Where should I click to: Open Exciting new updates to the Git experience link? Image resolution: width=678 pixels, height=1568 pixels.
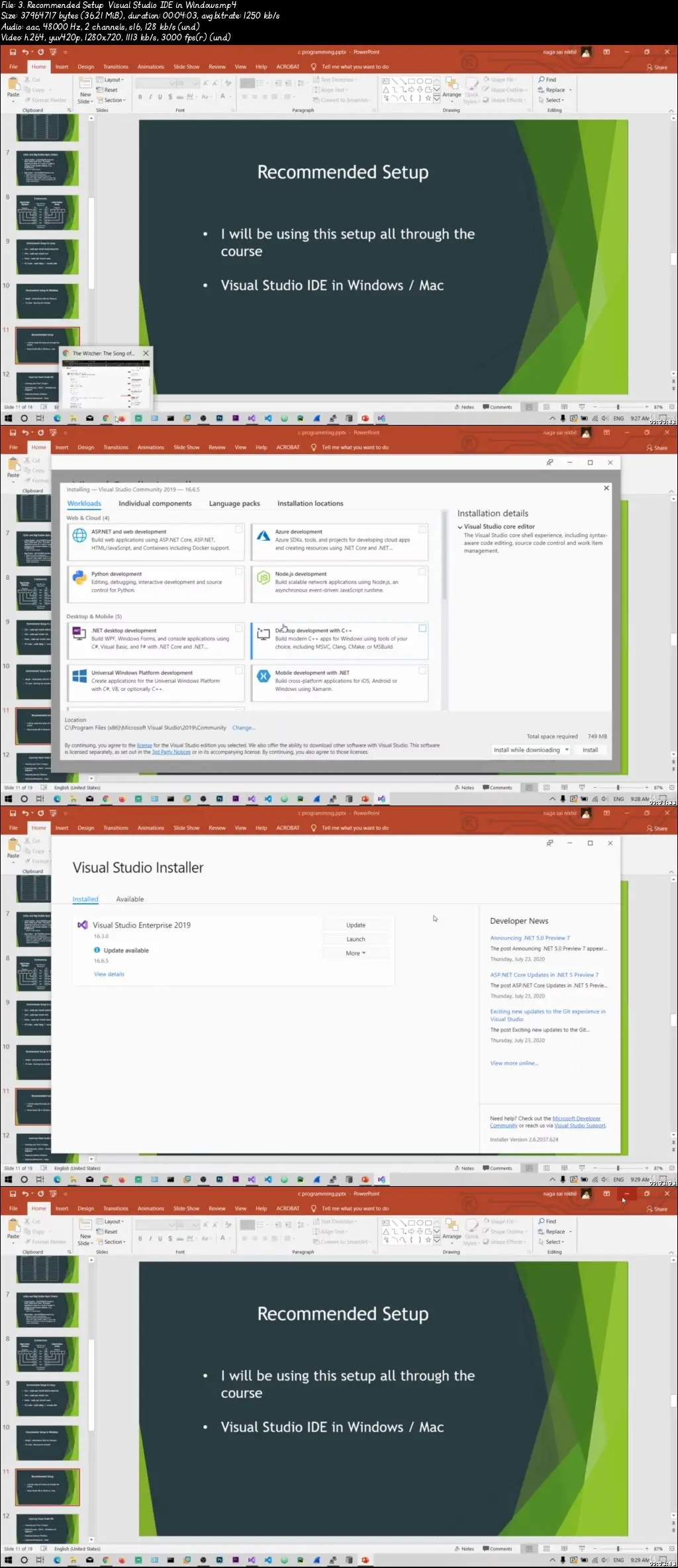tap(548, 1015)
